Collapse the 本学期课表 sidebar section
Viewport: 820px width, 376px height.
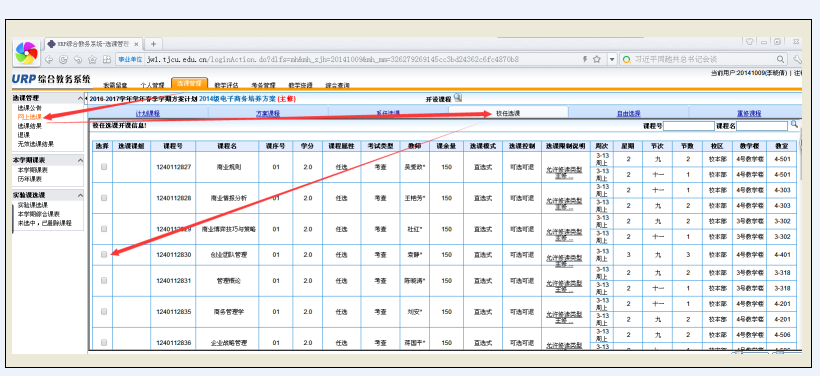(80, 160)
